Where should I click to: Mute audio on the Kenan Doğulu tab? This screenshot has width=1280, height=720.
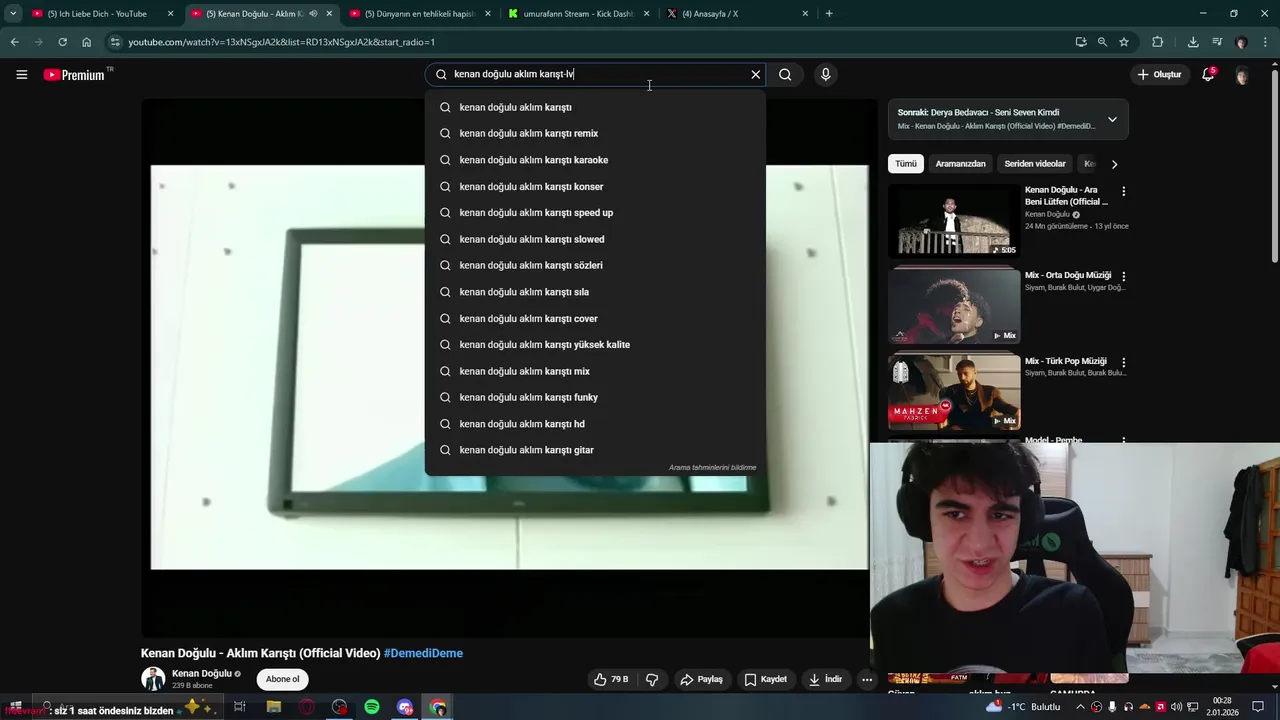click(x=314, y=14)
